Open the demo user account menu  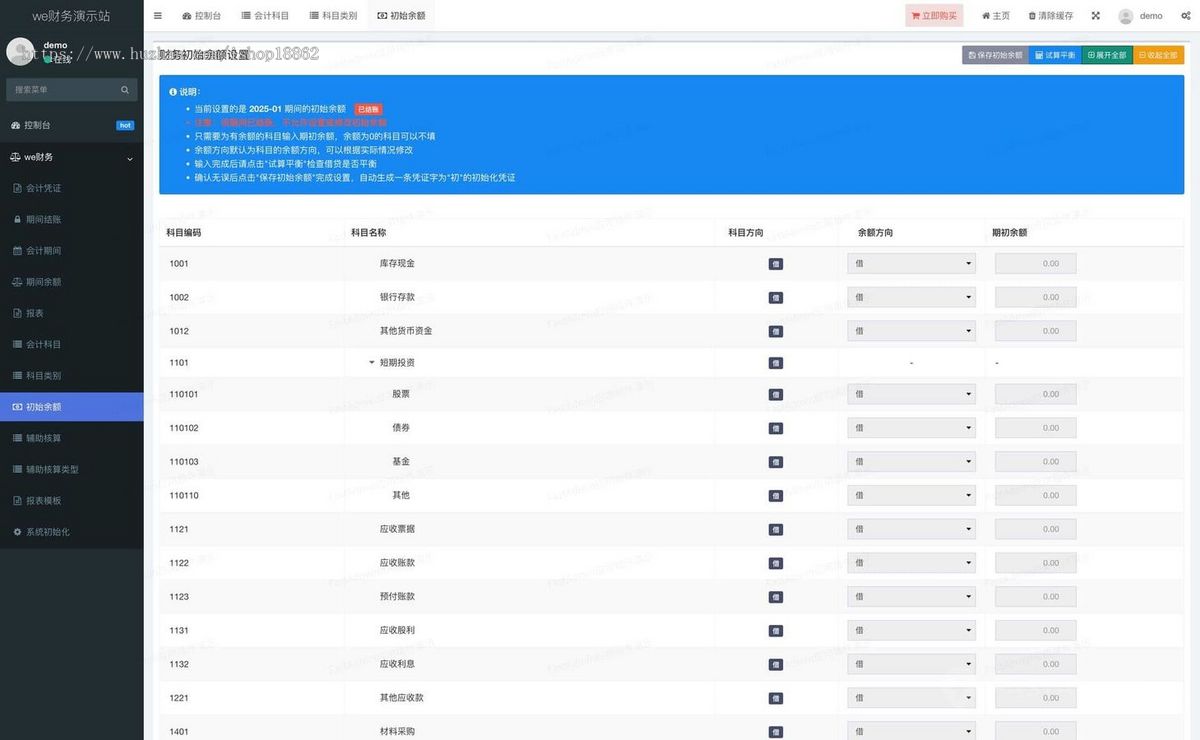click(x=1142, y=15)
